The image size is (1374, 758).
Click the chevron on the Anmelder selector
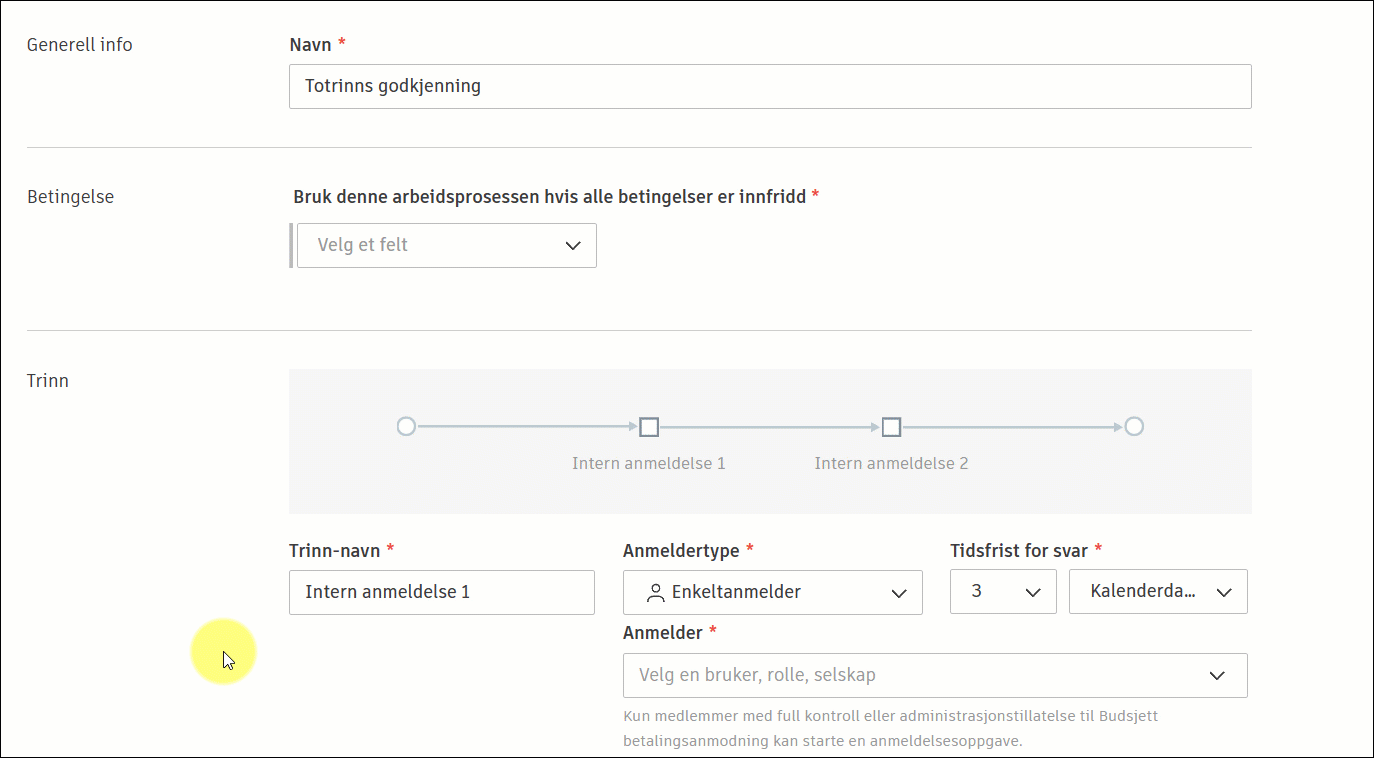pyautogui.click(x=1218, y=675)
